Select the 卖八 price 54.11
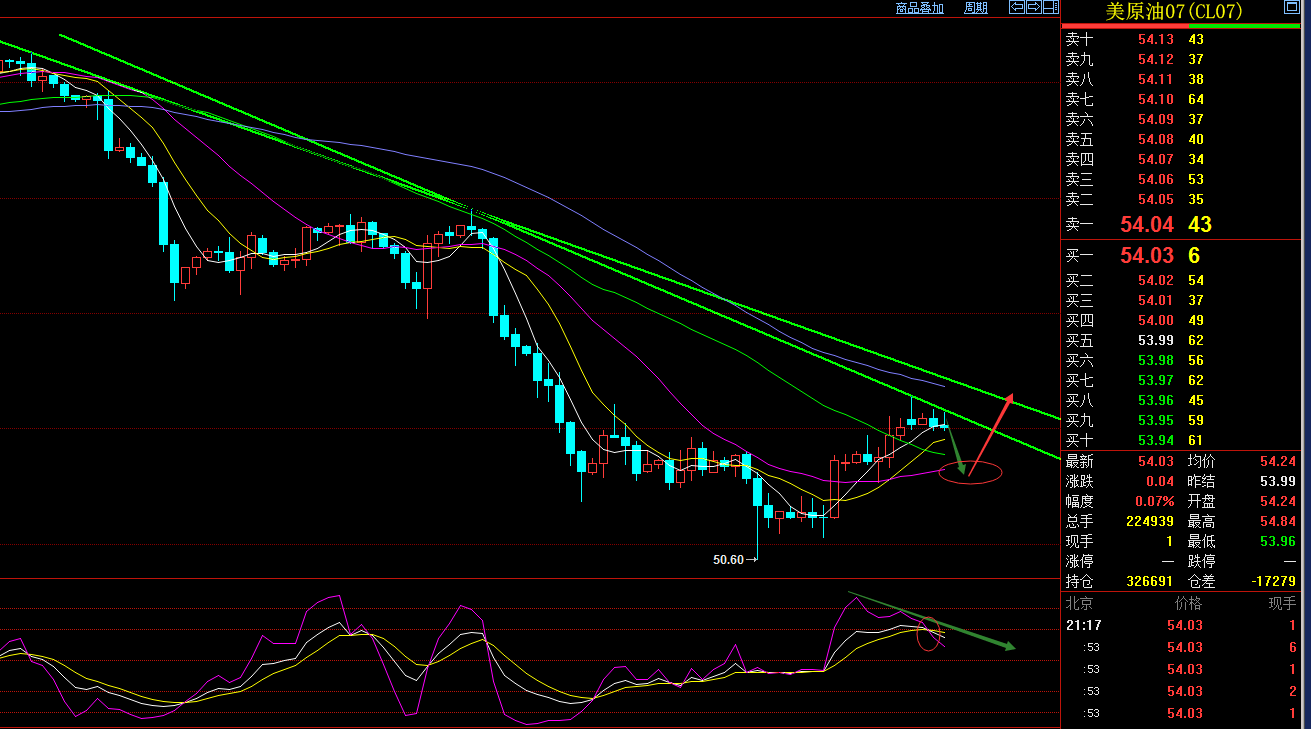1311x729 pixels. pyautogui.click(x=1156, y=79)
